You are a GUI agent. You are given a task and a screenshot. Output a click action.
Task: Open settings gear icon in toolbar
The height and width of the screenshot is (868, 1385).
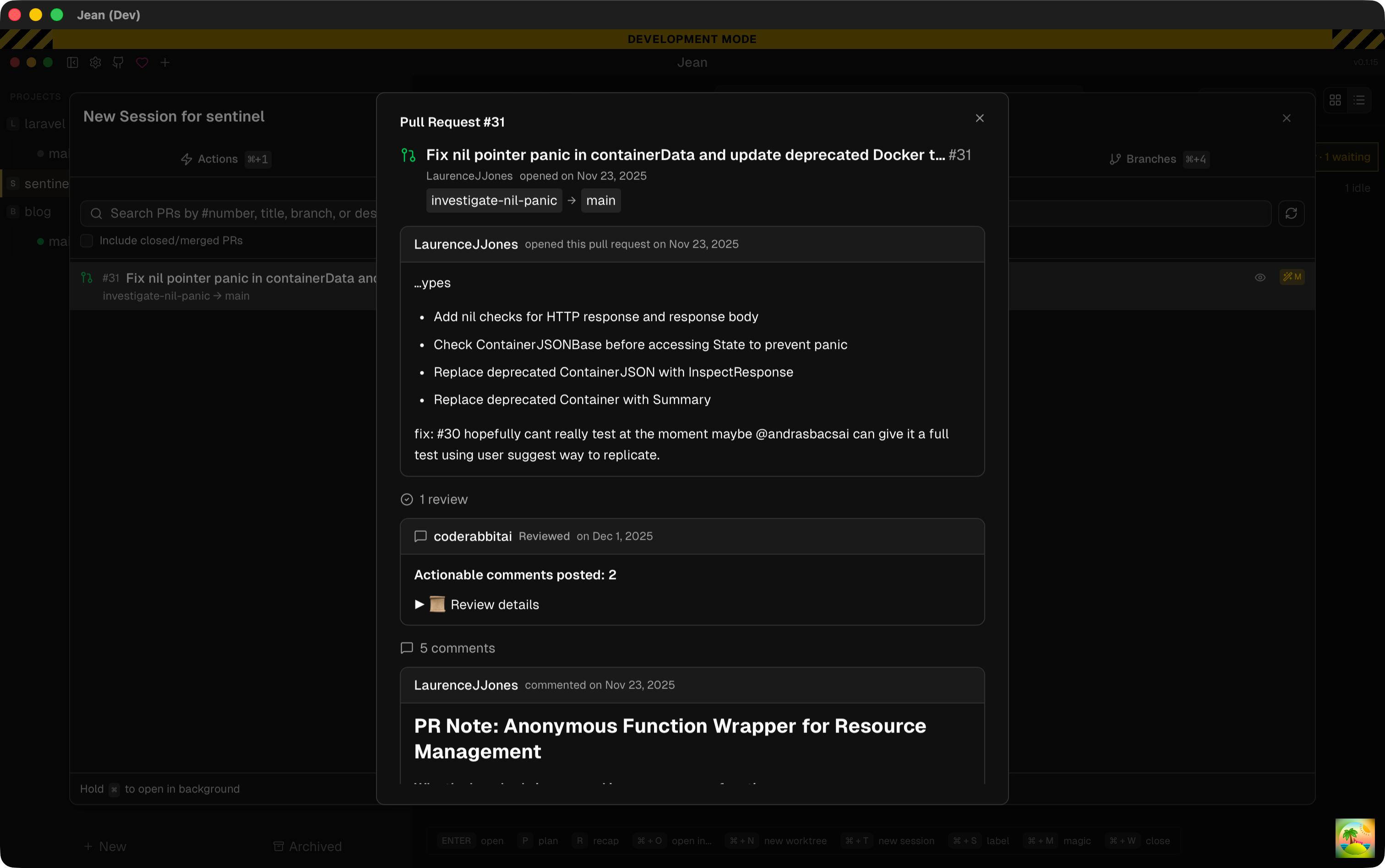[95, 63]
